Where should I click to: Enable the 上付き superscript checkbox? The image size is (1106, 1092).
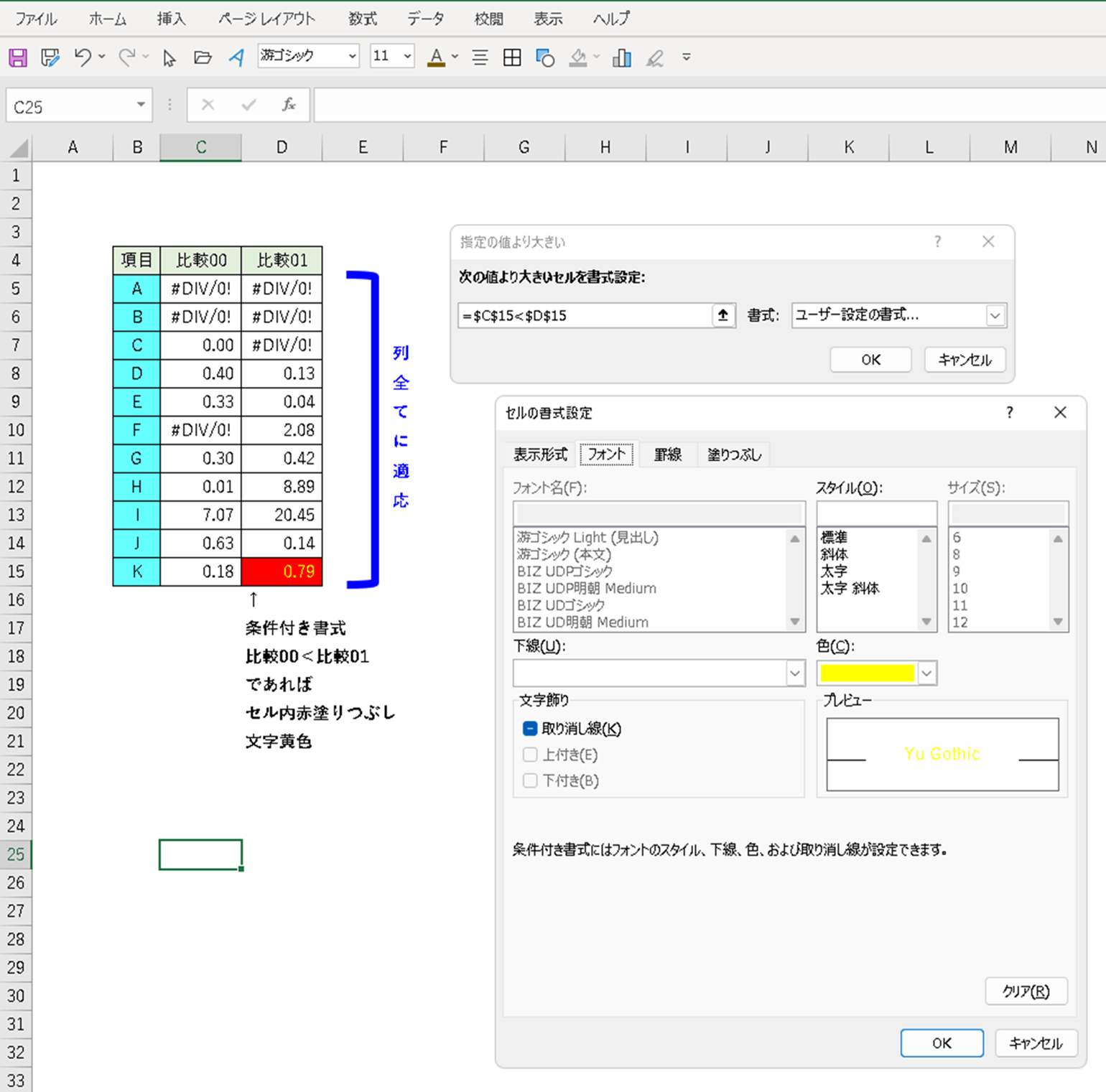(x=529, y=755)
